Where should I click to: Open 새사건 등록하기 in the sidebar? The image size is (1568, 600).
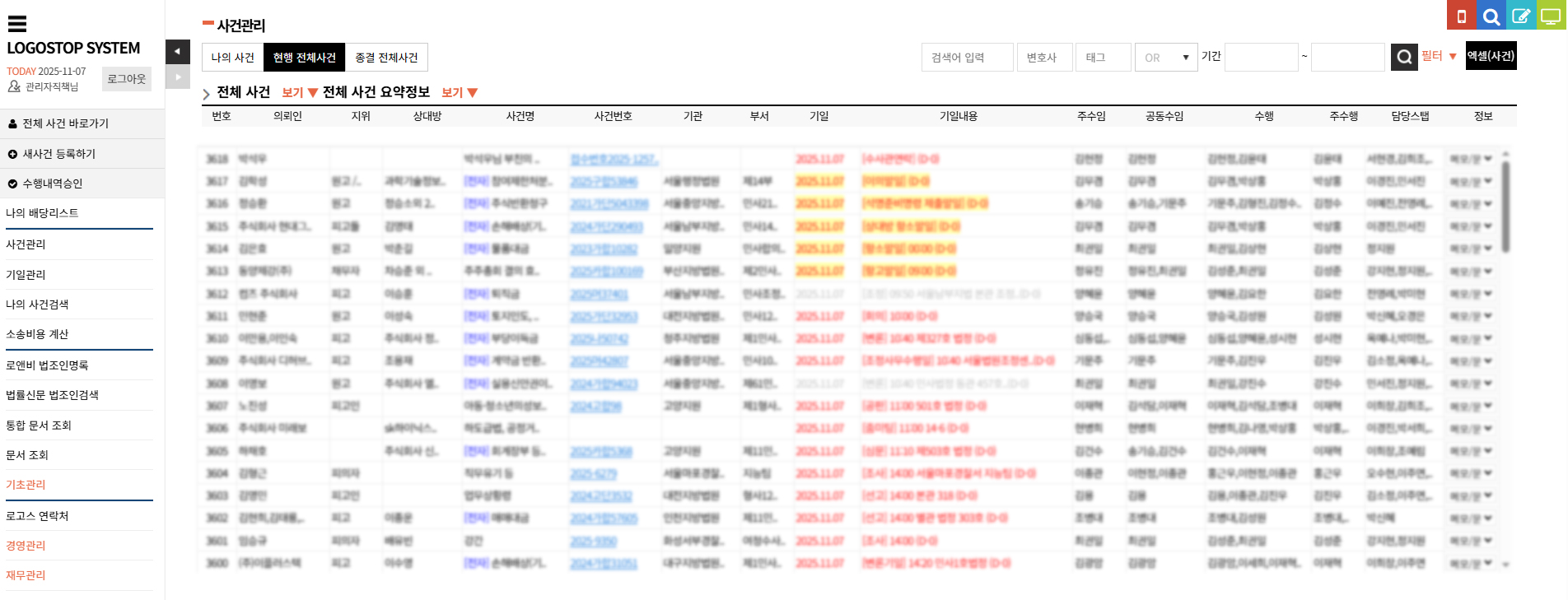tap(58, 154)
